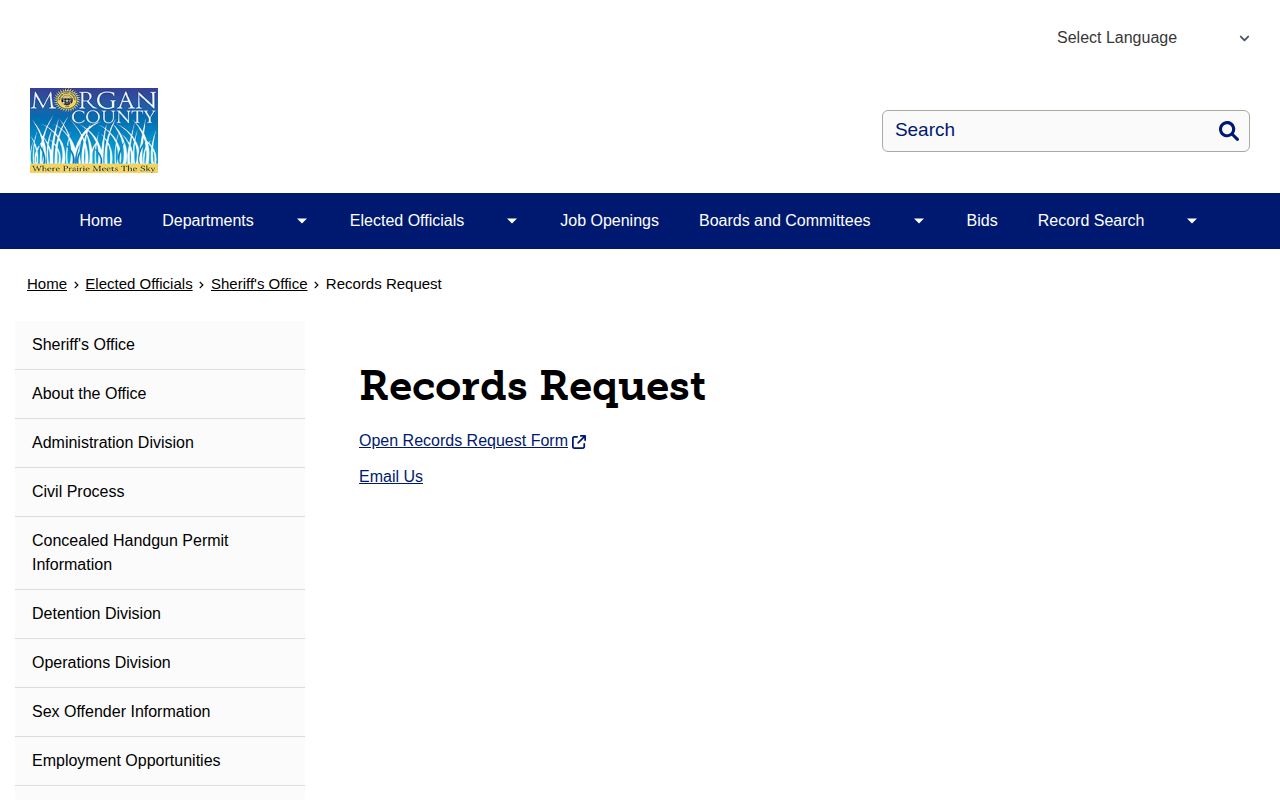Click the Elected Officials breadcrumb link
The width and height of the screenshot is (1280, 800).
139,284
